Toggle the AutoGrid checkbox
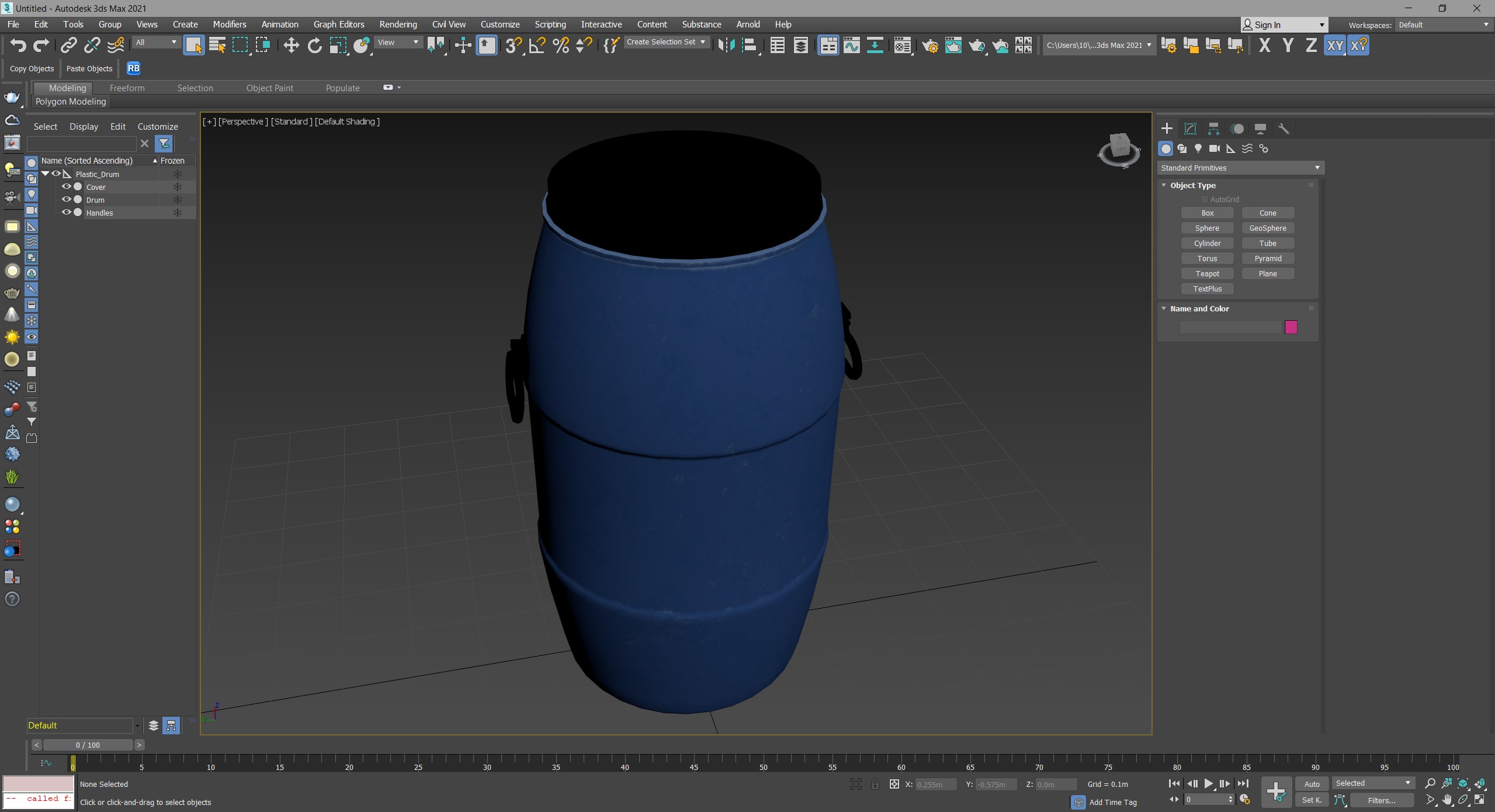 point(1204,199)
